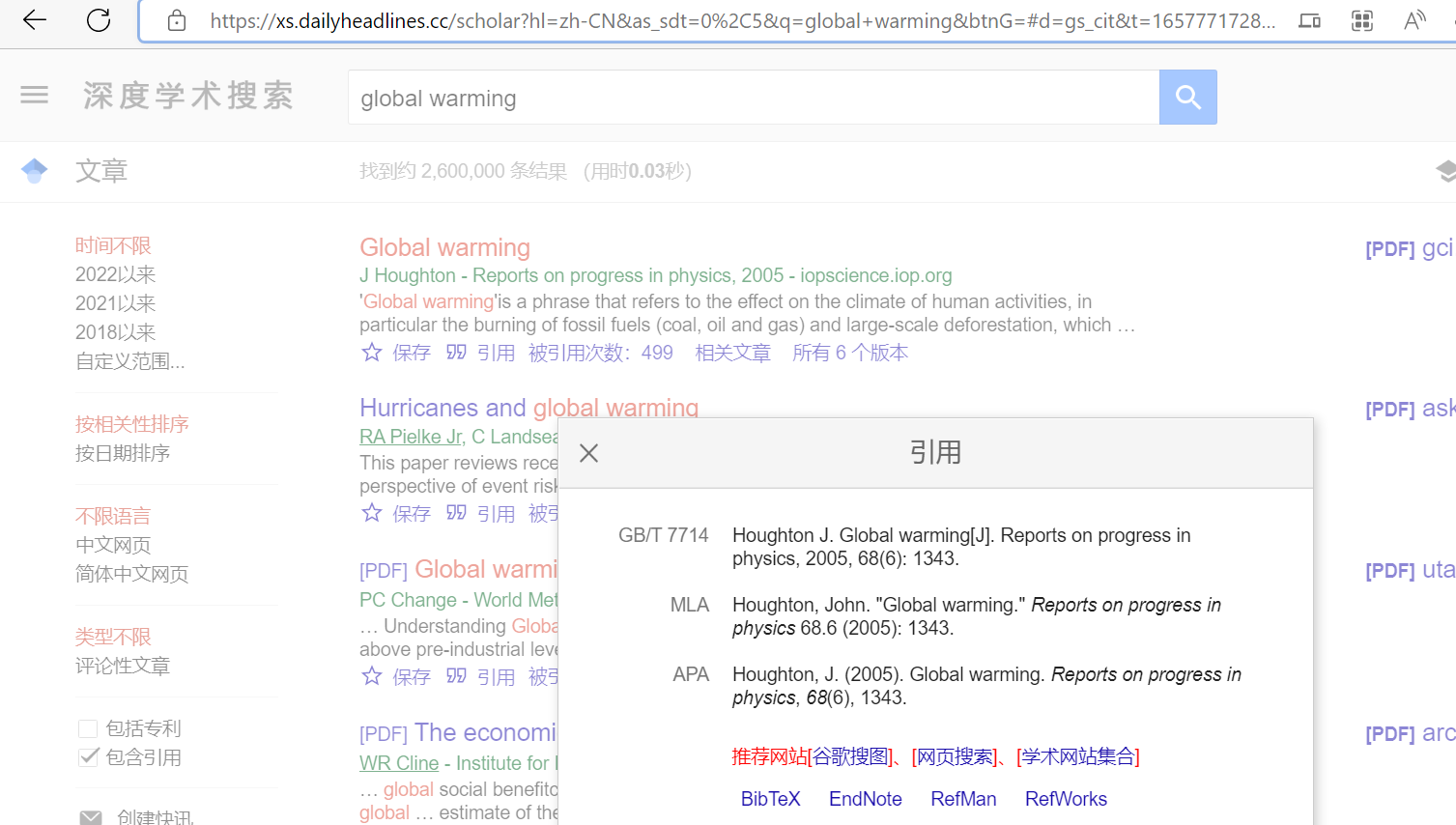Uncheck the 包含引用 checkbox
The width and height of the screenshot is (1456, 825).
(88, 757)
